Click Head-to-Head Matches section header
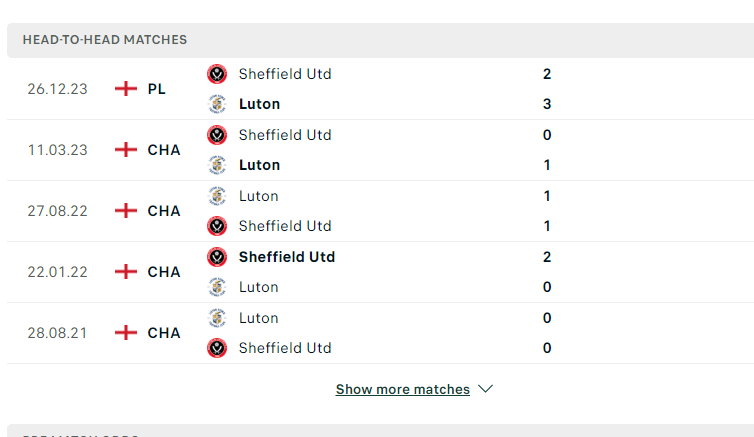The image size is (754, 437). click(x=105, y=40)
